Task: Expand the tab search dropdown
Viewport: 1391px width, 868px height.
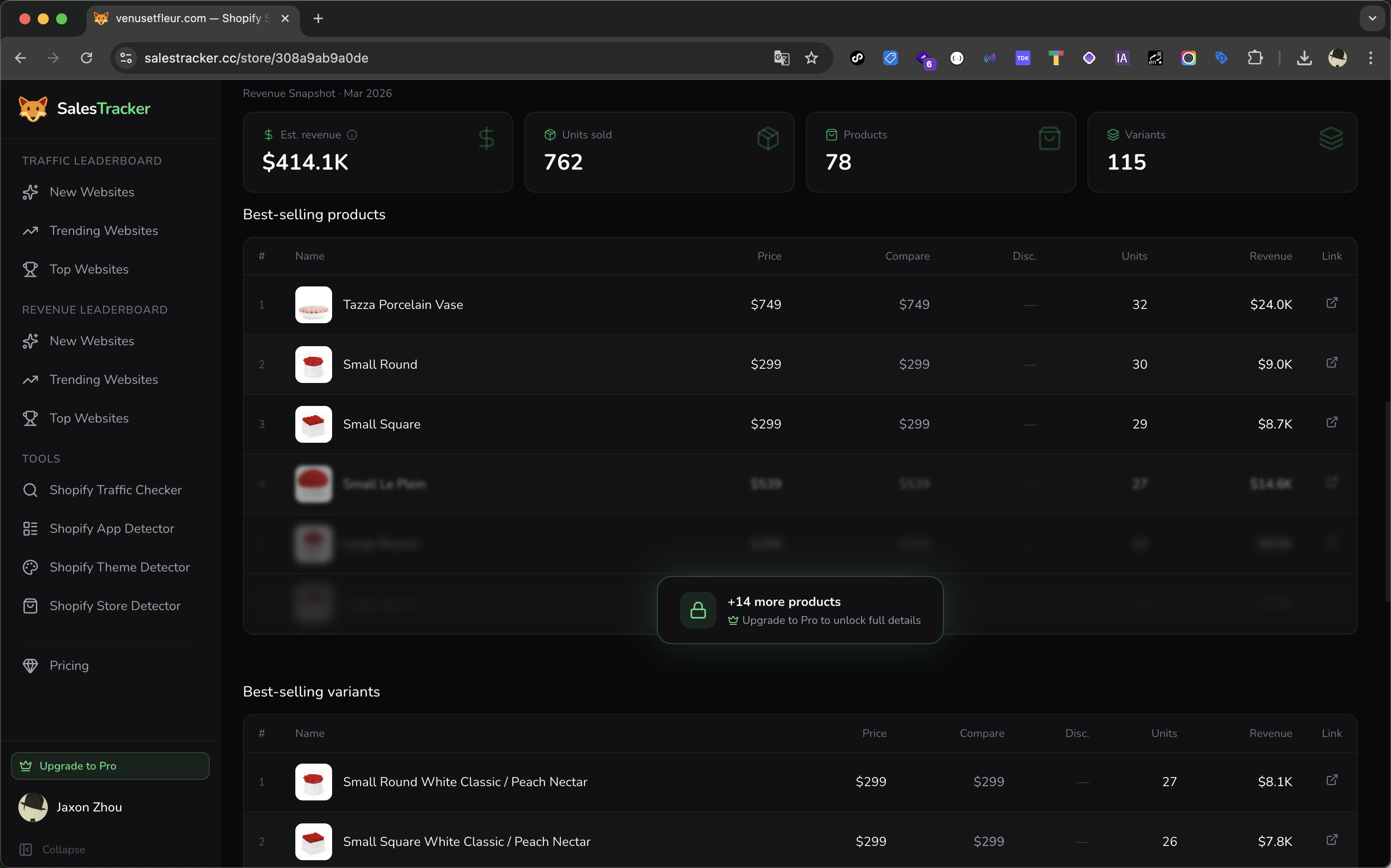Action: [1372, 18]
